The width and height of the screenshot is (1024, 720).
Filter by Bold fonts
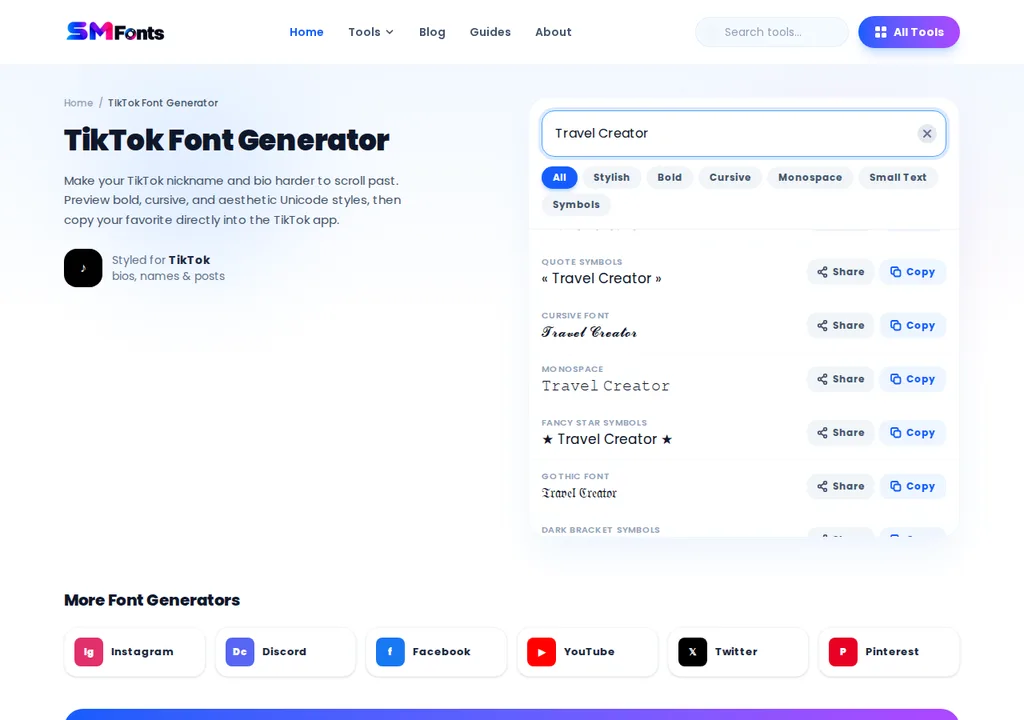(x=669, y=177)
